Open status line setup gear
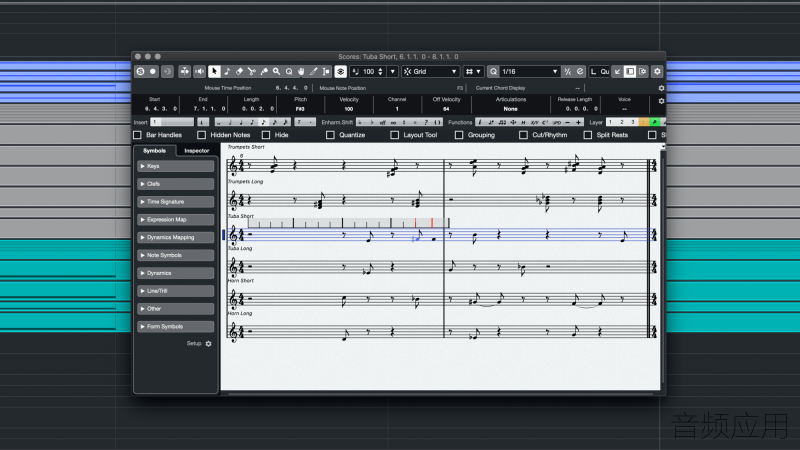 (x=661, y=88)
